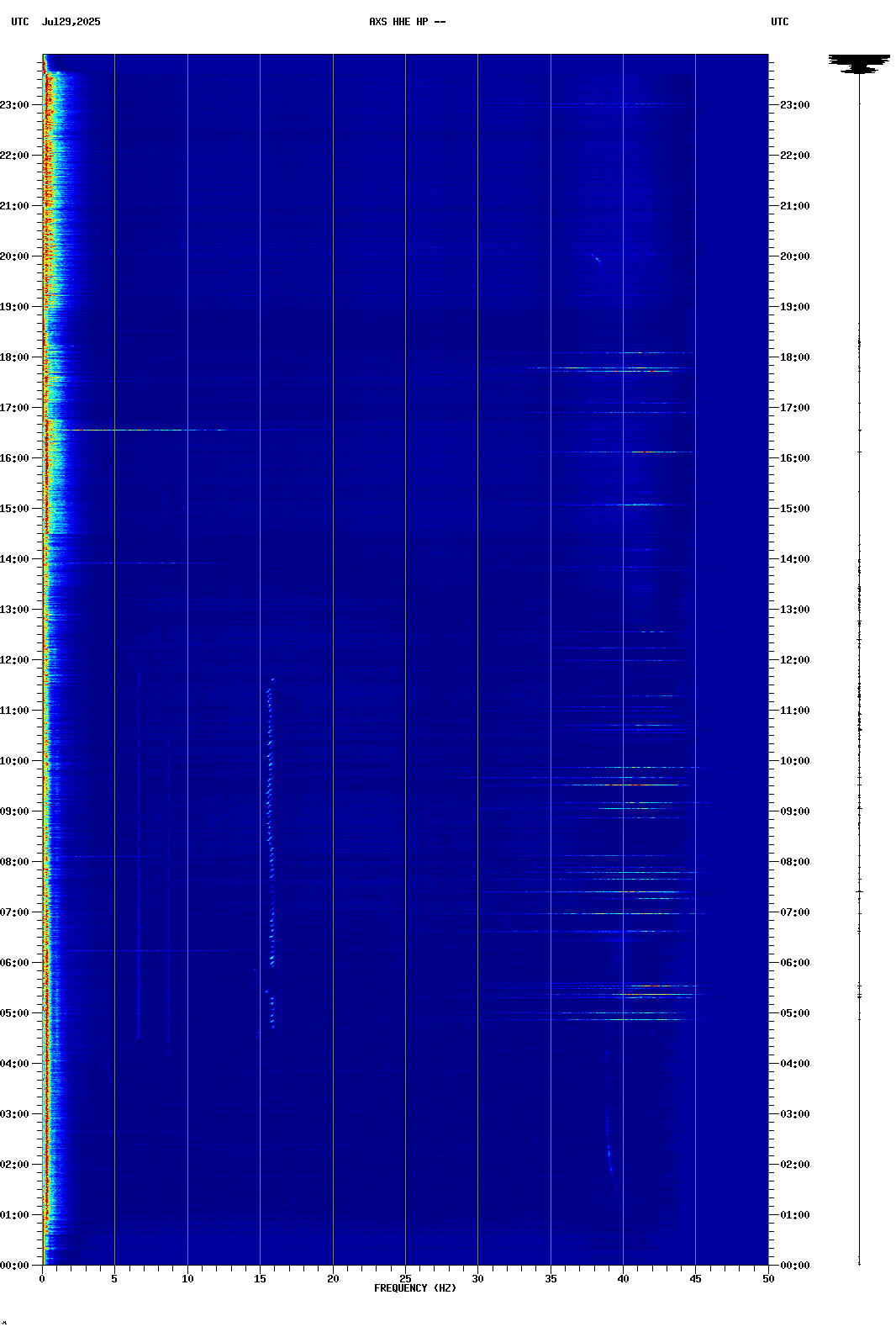Click the left axis 12:00 time label
Screen dimensions: 896x1332
pos(14,660)
